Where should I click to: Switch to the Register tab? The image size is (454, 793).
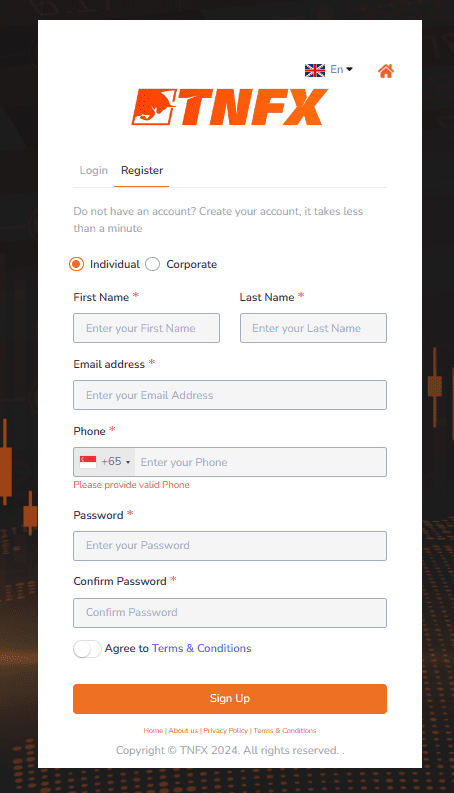click(x=142, y=170)
